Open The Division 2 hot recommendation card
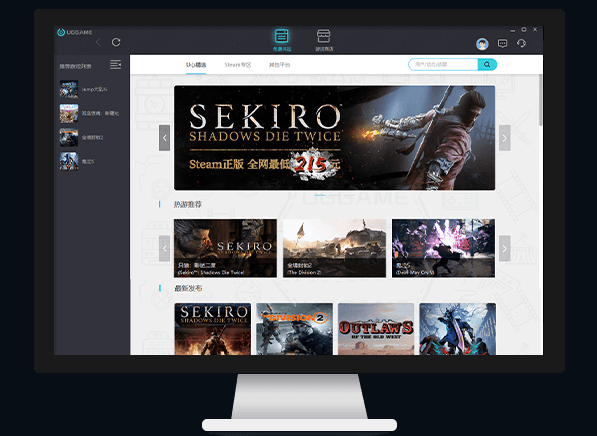Image resolution: width=597 pixels, height=436 pixels. pos(334,248)
